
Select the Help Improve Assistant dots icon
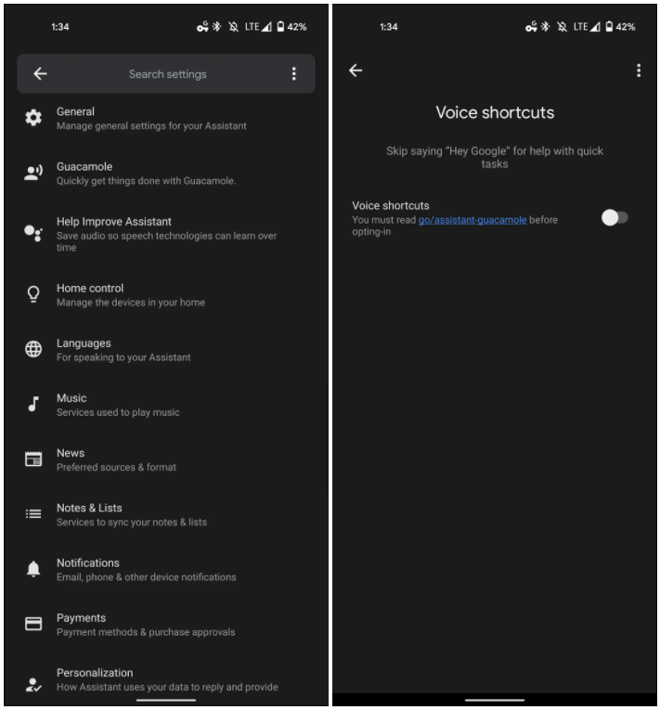point(33,233)
